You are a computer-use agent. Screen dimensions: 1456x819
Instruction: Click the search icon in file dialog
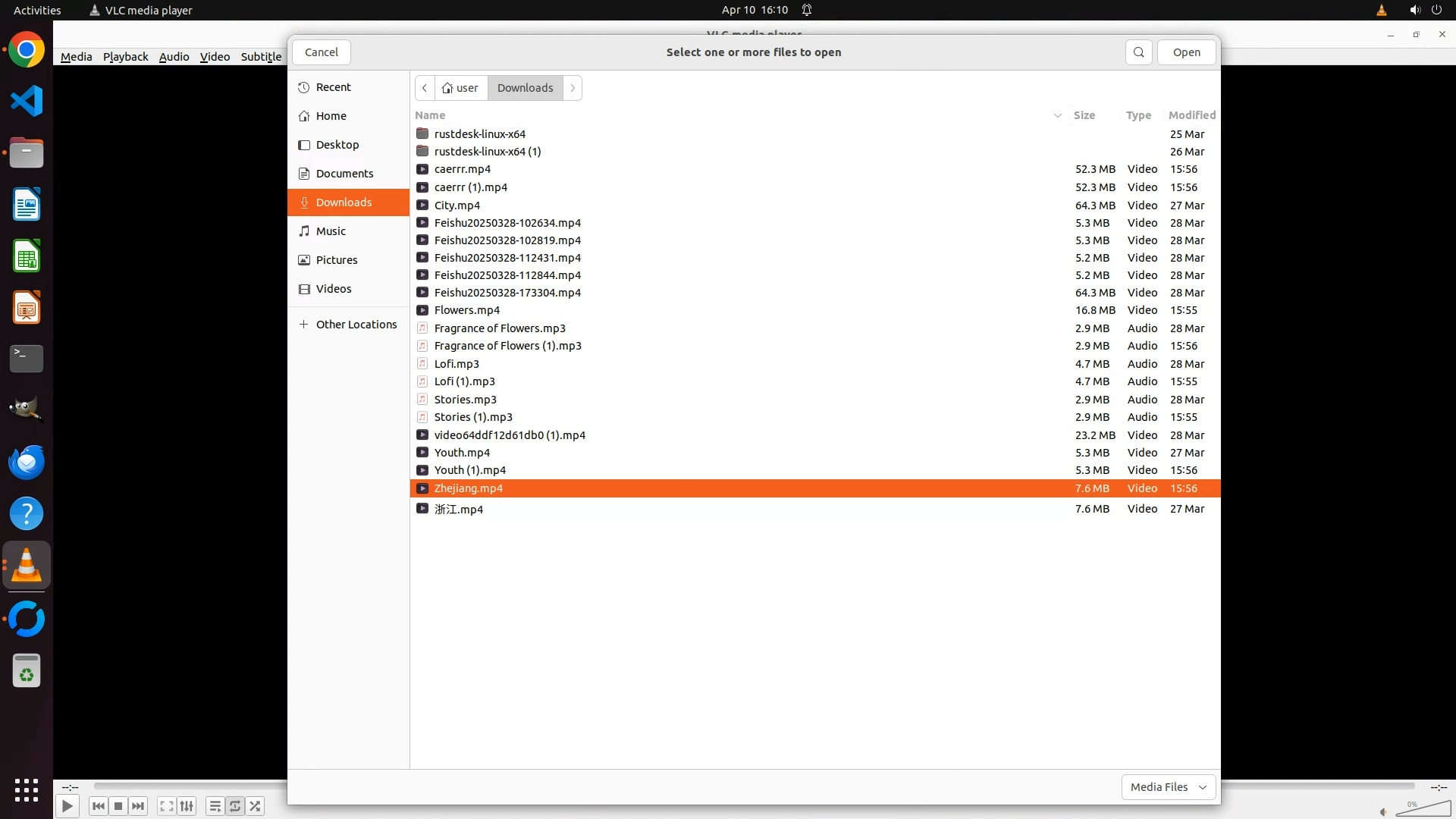[1138, 52]
